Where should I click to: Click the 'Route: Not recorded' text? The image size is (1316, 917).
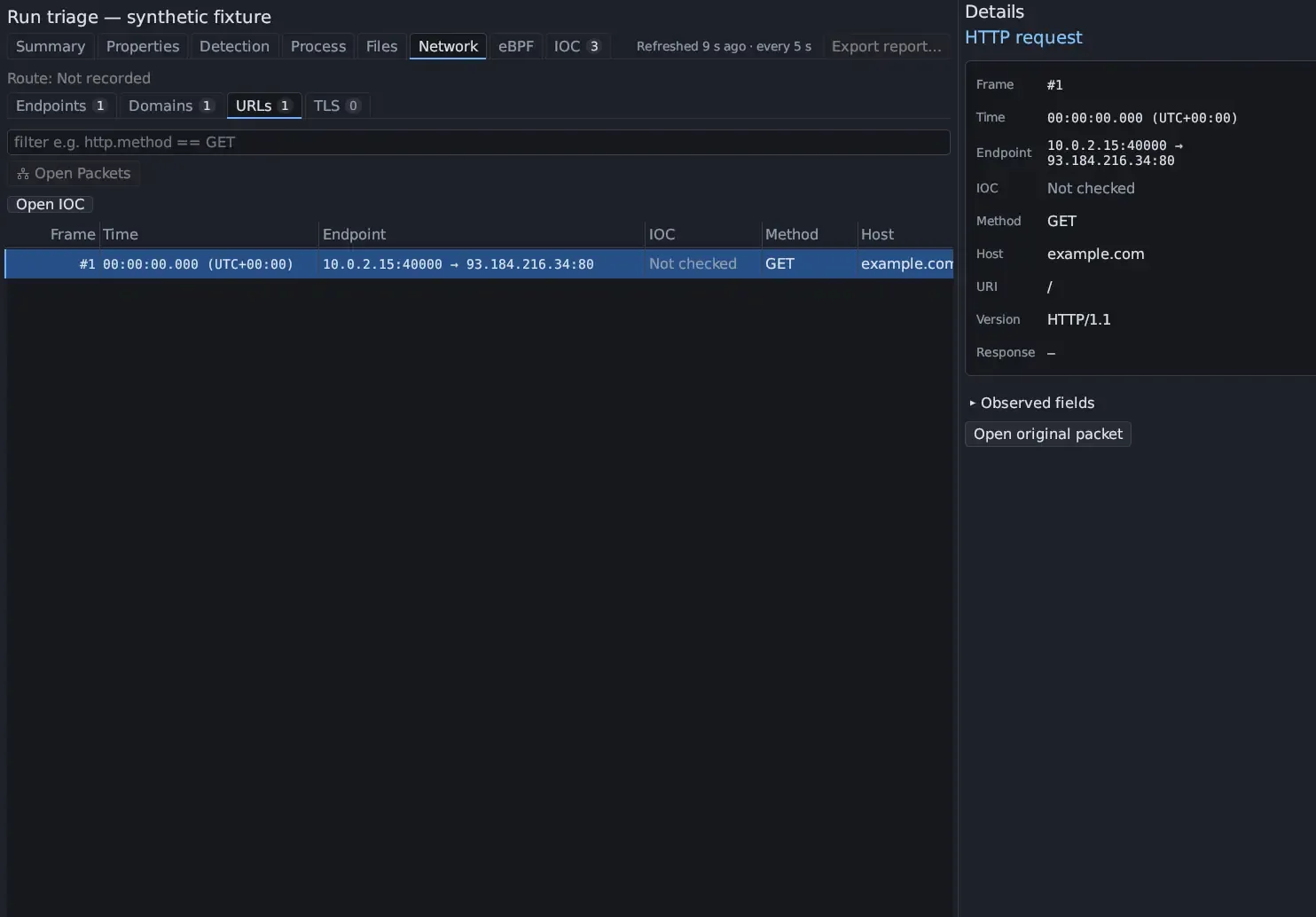point(79,78)
